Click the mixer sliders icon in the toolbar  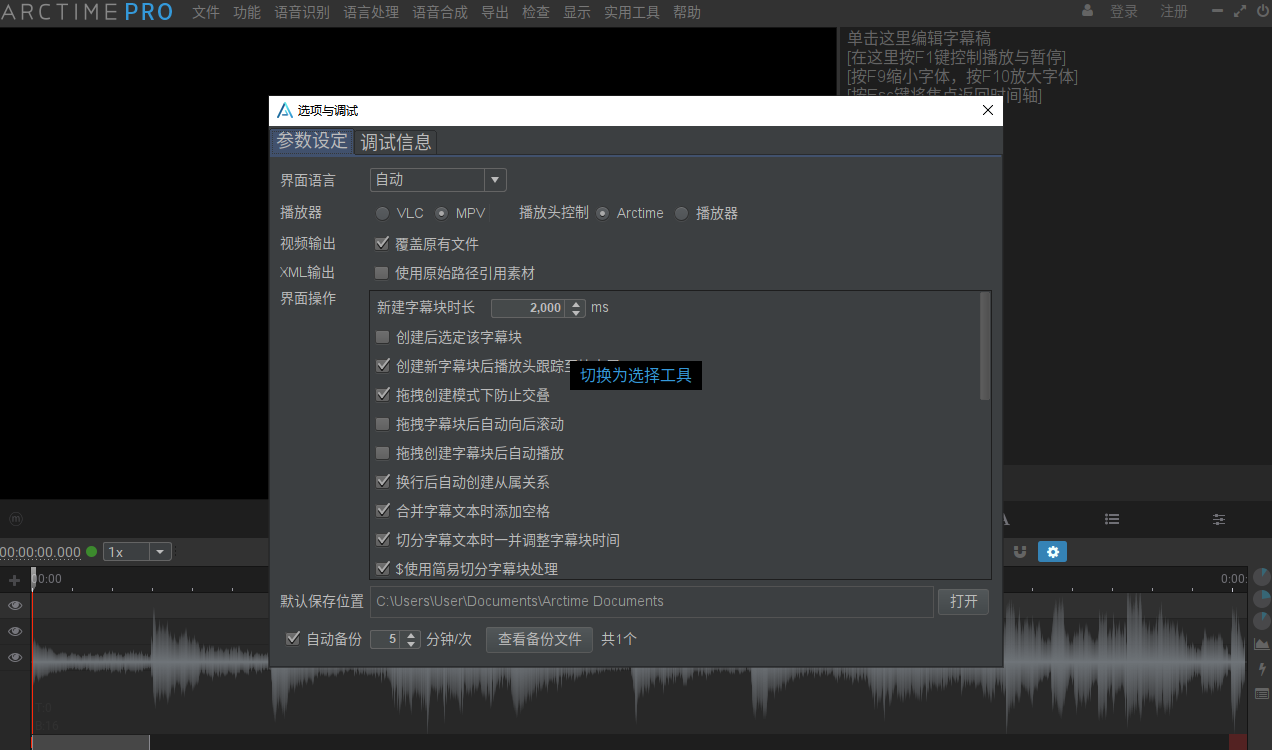coord(1218,519)
